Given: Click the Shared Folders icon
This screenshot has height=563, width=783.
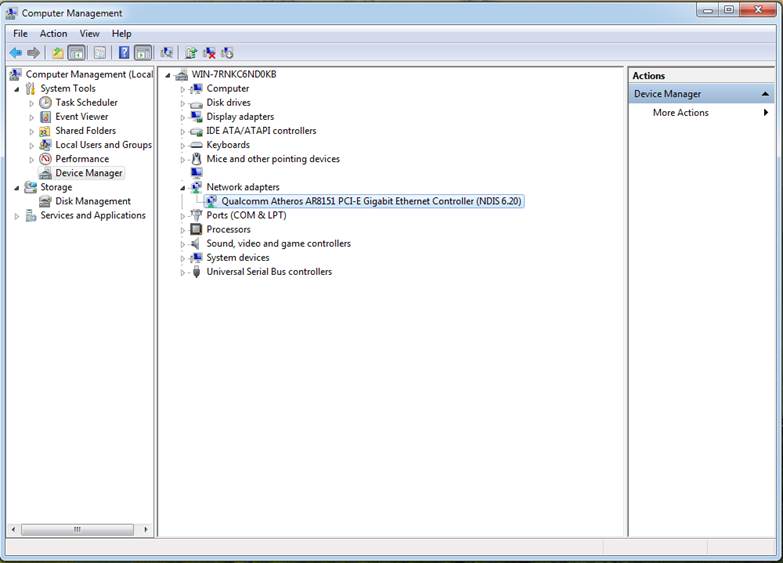Looking at the screenshot, I should pos(45,131).
